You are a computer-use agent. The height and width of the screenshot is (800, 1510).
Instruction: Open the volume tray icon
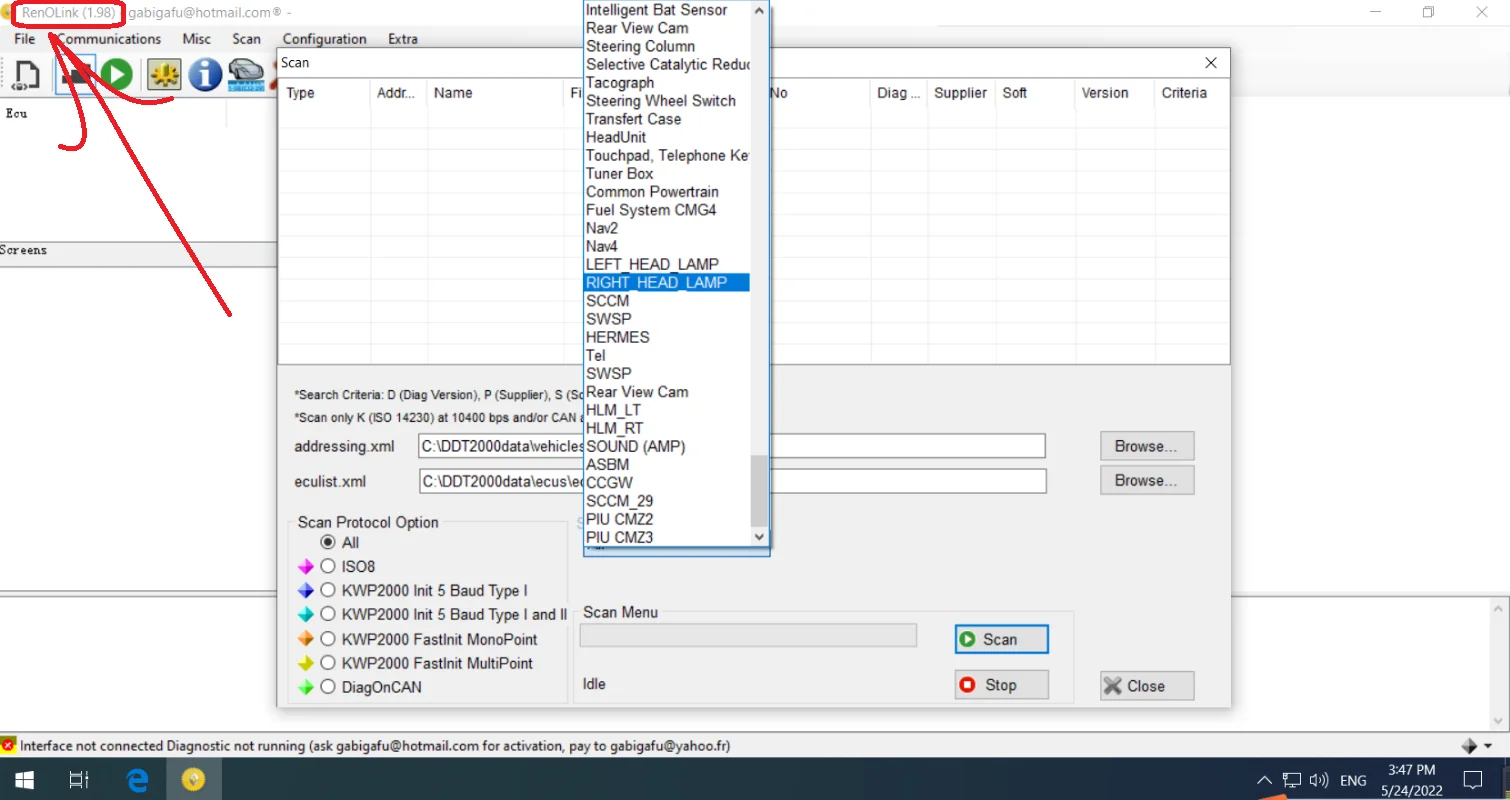(x=1318, y=780)
